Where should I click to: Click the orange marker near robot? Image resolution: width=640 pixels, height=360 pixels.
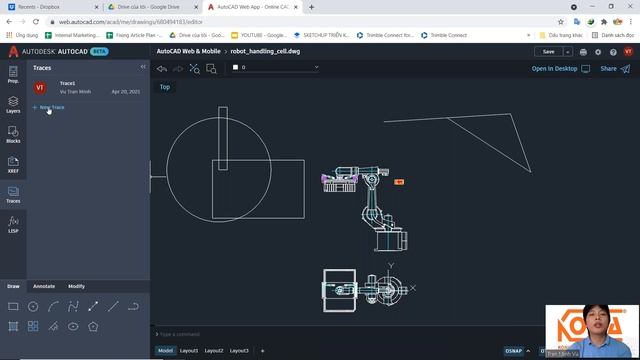(x=399, y=182)
